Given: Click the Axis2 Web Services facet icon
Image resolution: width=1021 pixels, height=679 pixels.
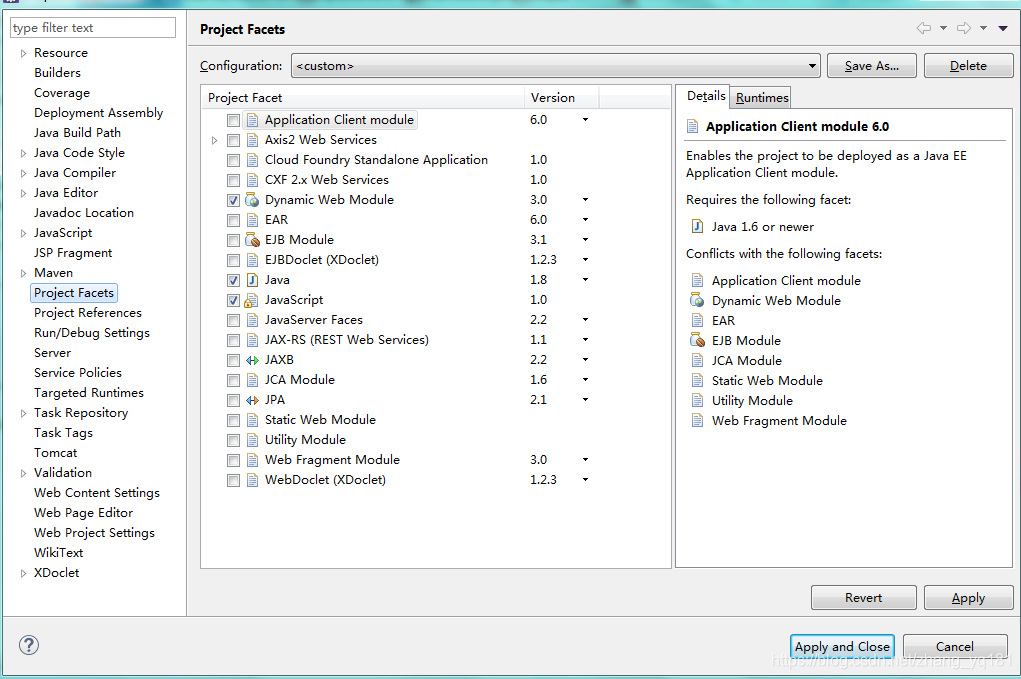Looking at the screenshot, I should (252, 140).
